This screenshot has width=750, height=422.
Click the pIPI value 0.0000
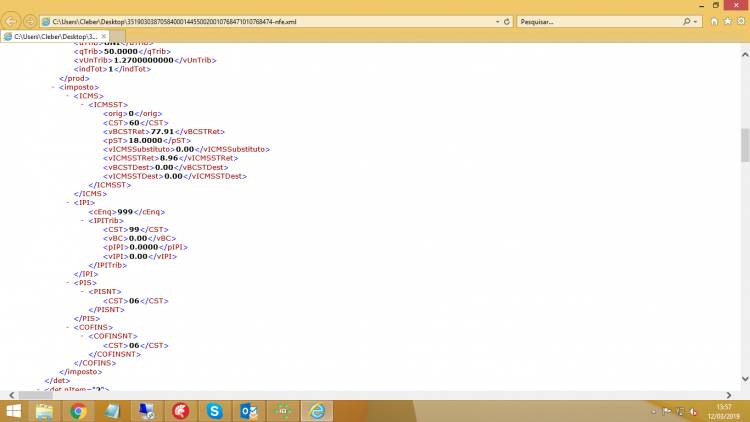[143, 247]
